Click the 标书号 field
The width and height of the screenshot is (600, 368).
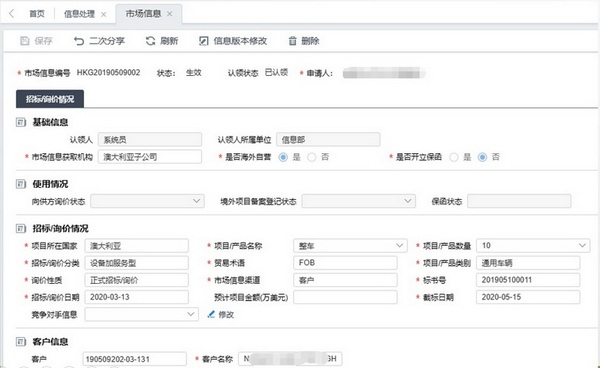pyautogui.click(x=528, y=280)
